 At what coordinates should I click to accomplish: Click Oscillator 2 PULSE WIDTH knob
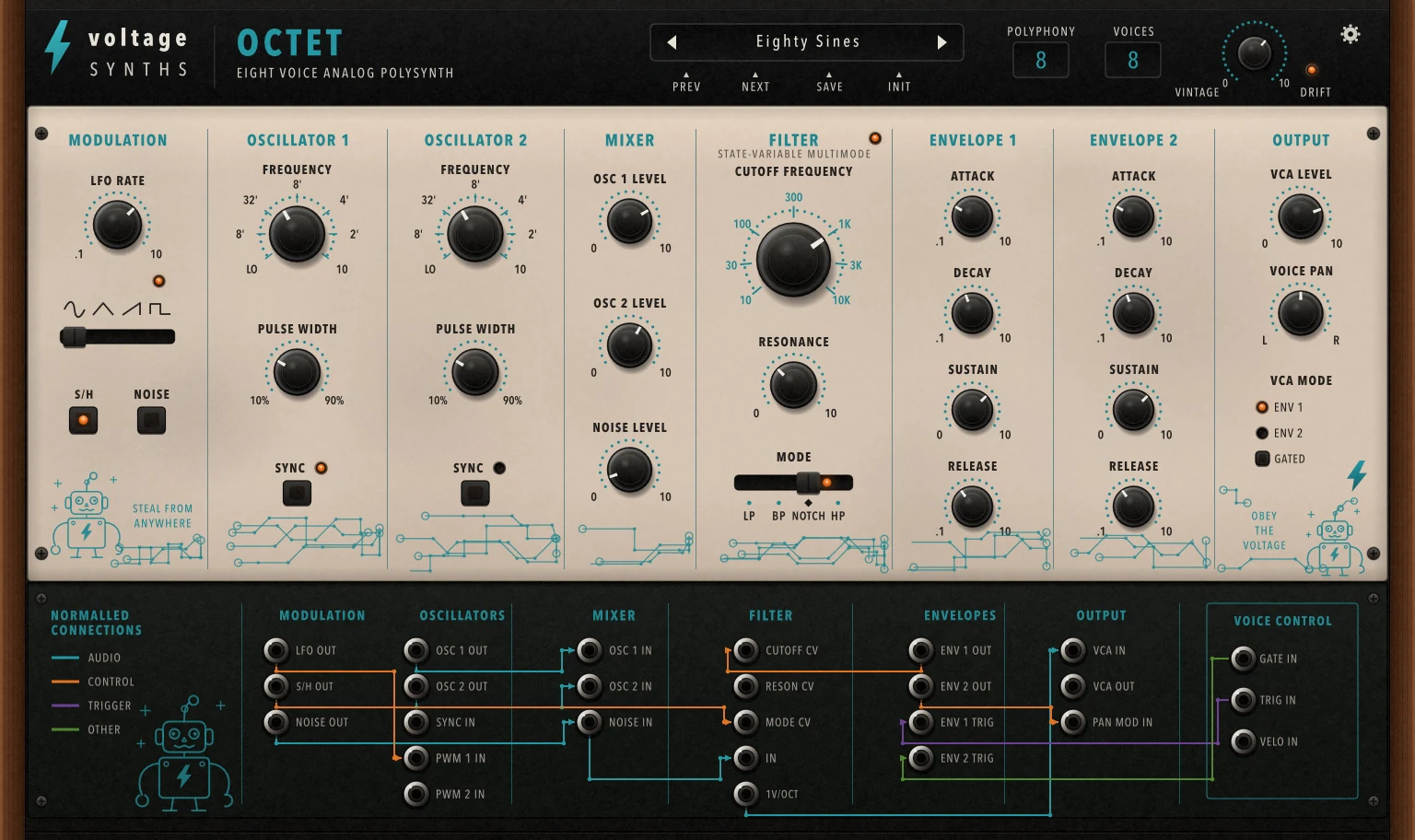click(x=475, y=372)
